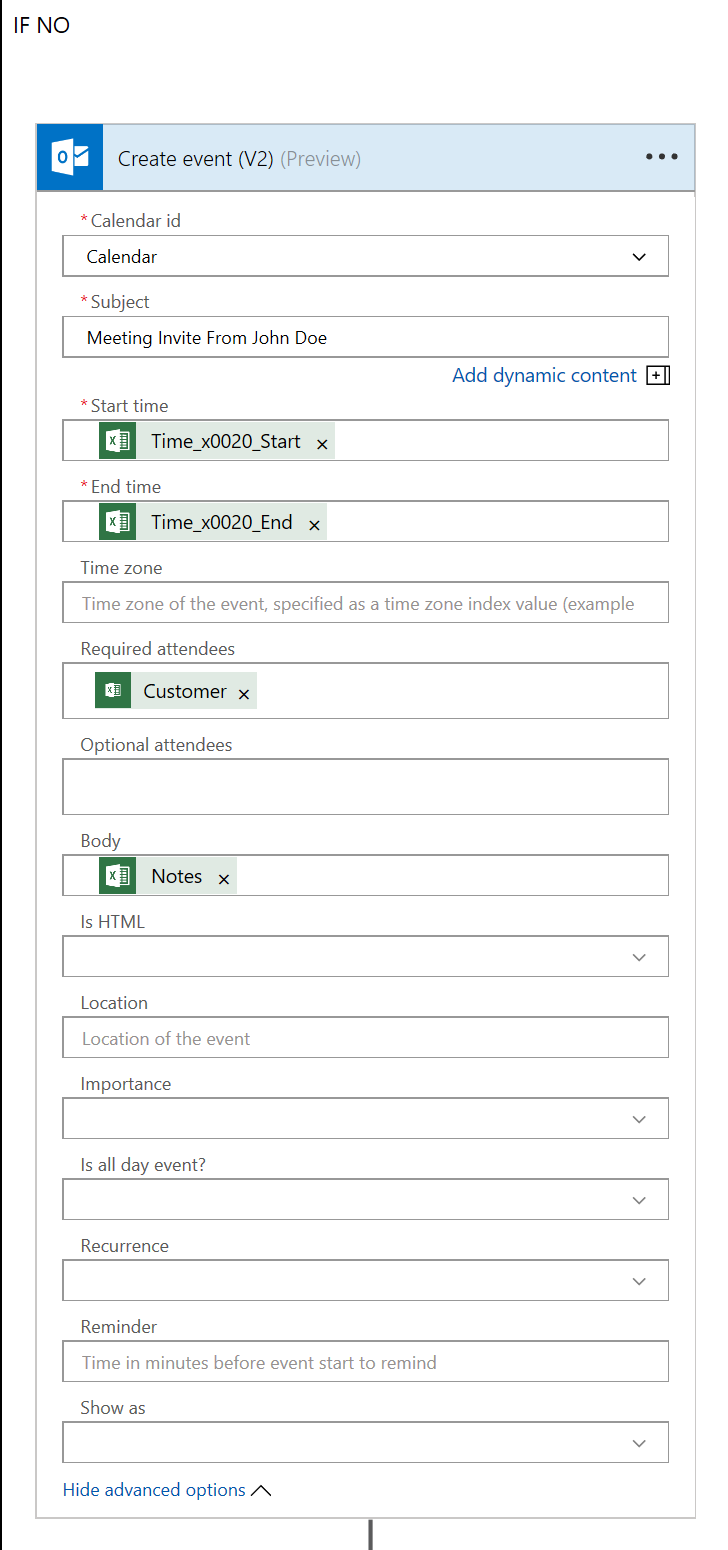
Task: Open the three-dot menu for Create event
Action: pos(661,157)
